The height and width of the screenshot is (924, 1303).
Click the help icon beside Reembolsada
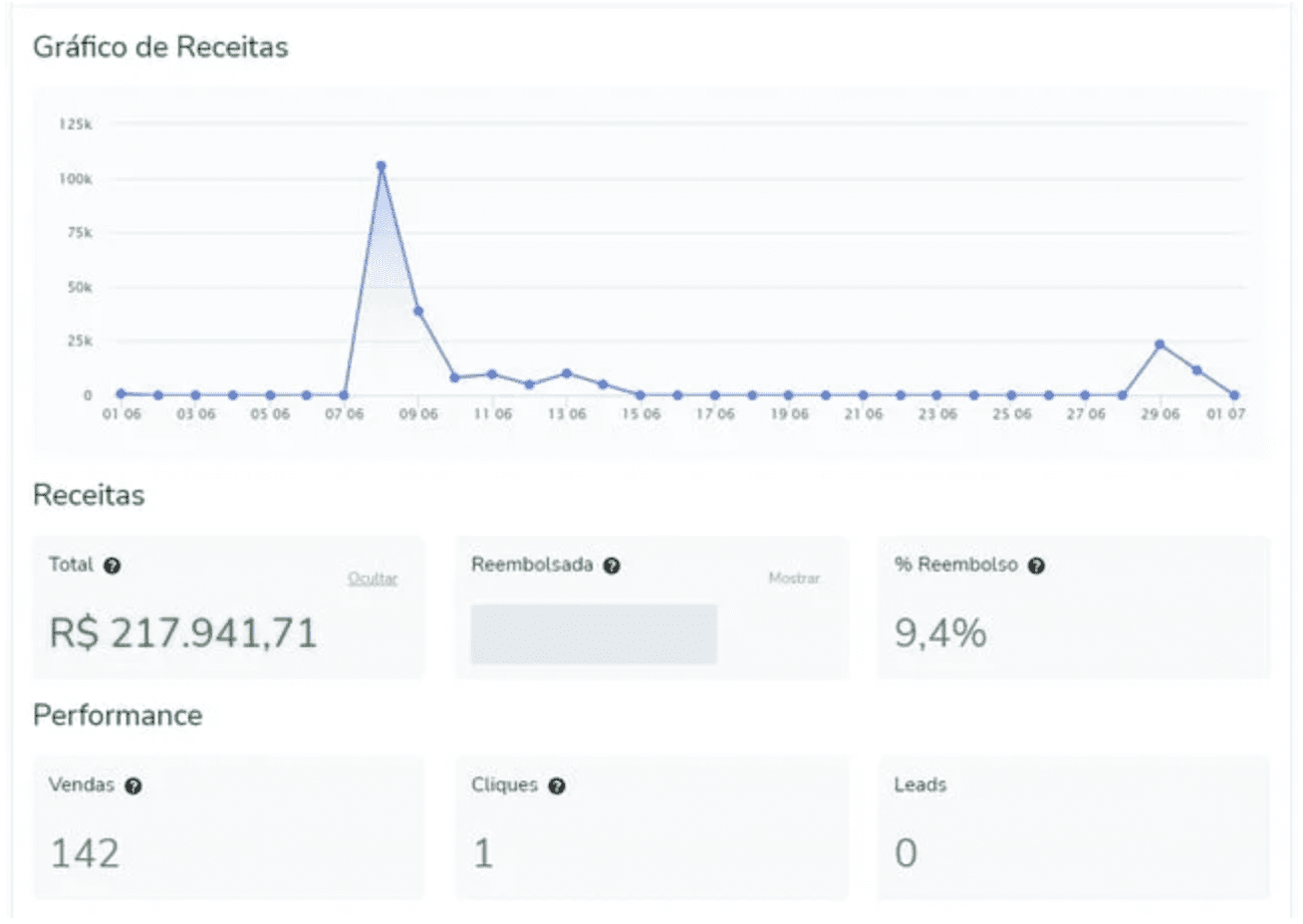(x=612, y=566)
